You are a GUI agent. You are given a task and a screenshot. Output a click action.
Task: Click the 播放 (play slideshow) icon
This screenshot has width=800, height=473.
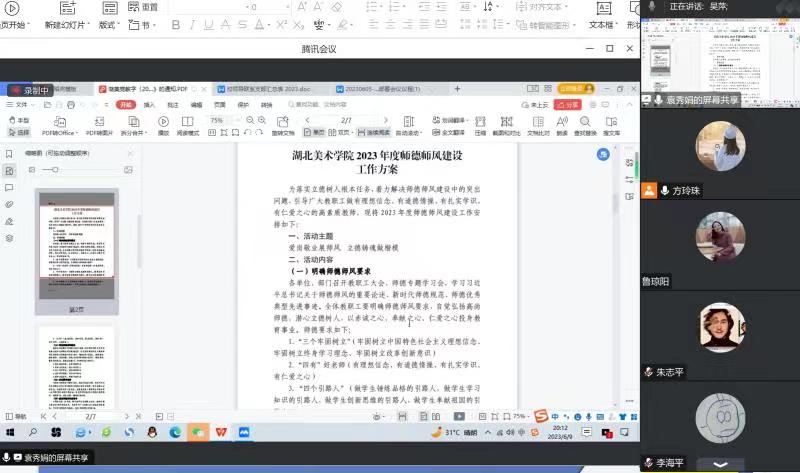click(163, 123)
